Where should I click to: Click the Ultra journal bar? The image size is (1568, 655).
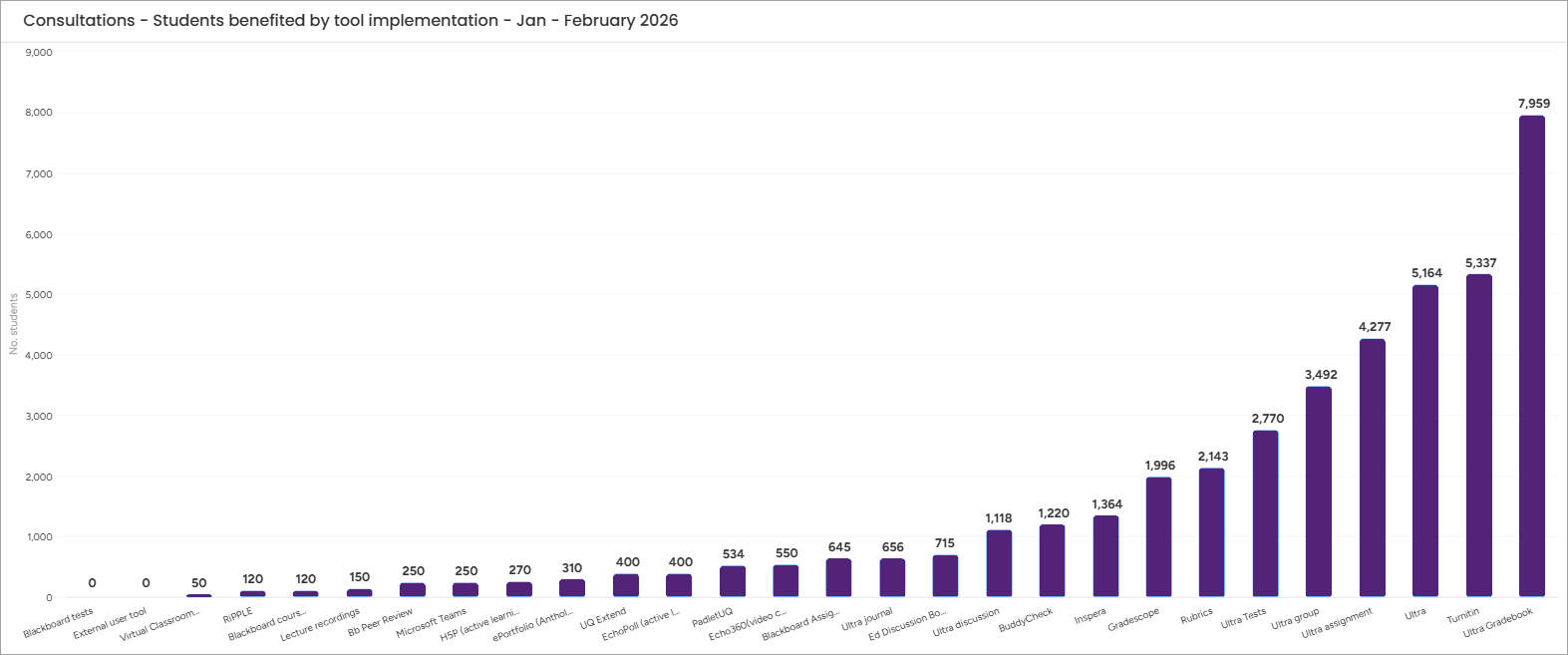pos(892,577)
